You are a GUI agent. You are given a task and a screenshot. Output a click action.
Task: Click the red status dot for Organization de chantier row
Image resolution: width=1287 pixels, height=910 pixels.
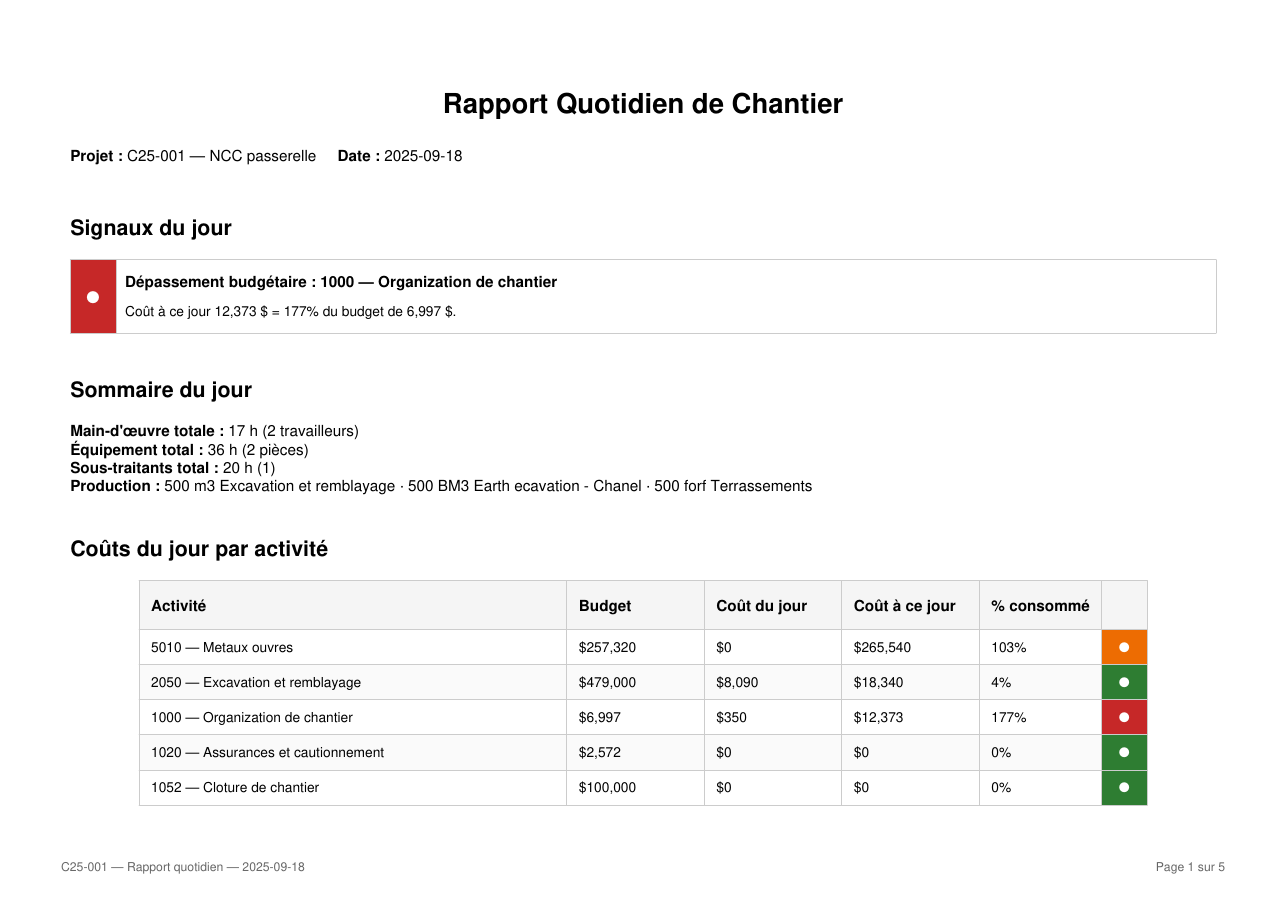click(1124, 717)
